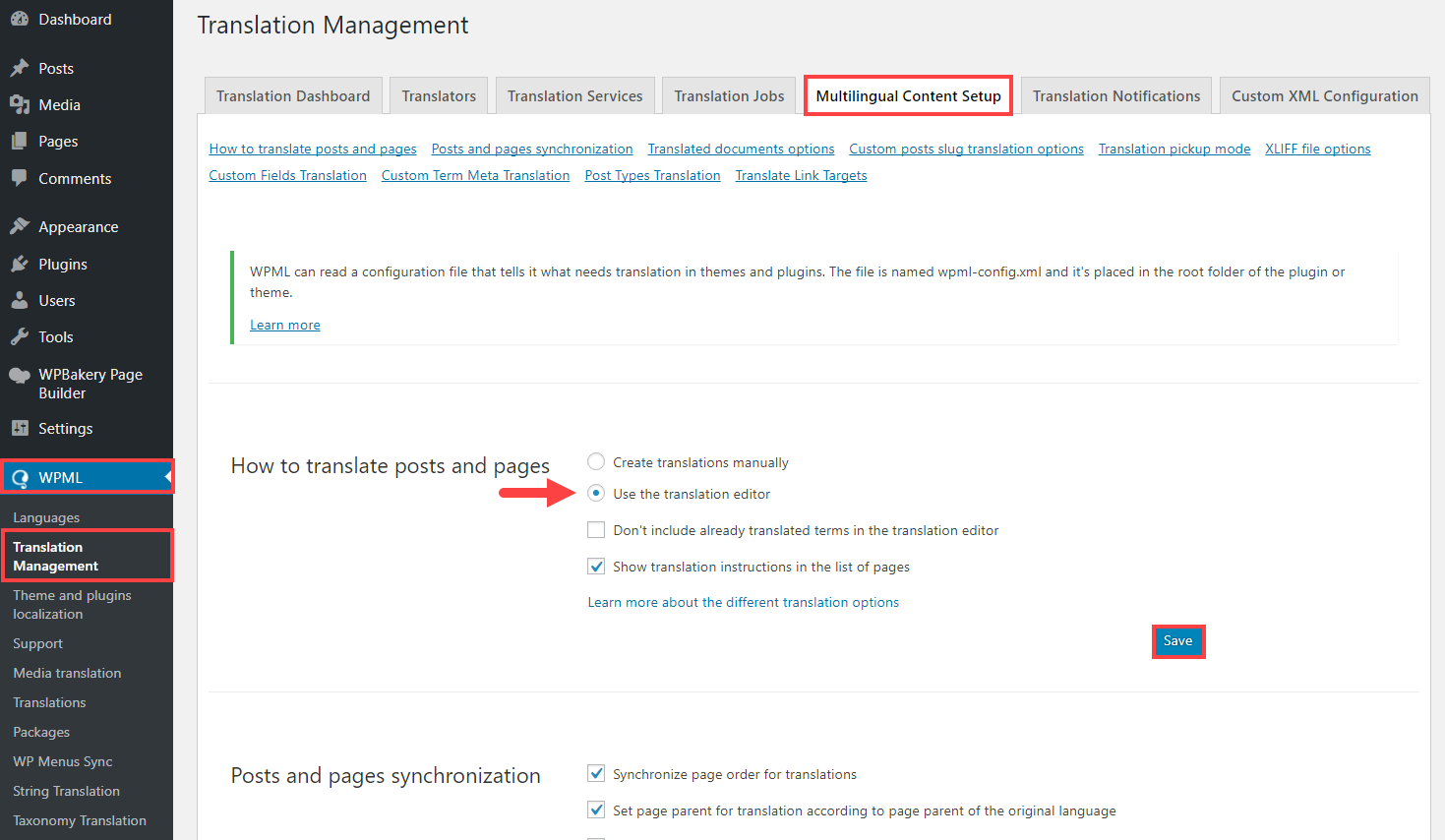The height and width of the screenshot is (840, 1445).
Task: Click the Appearance paintbrush icon
Action: click(x=20, y=226)
